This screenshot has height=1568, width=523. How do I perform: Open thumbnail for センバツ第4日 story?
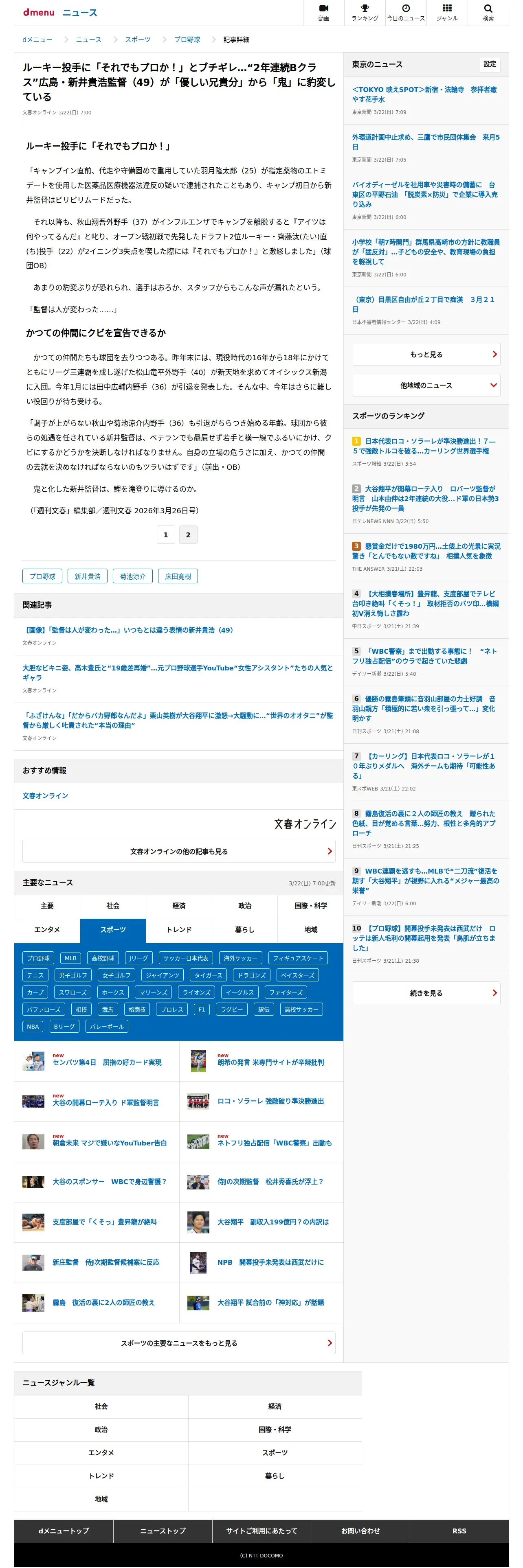tap(33, 1061)
